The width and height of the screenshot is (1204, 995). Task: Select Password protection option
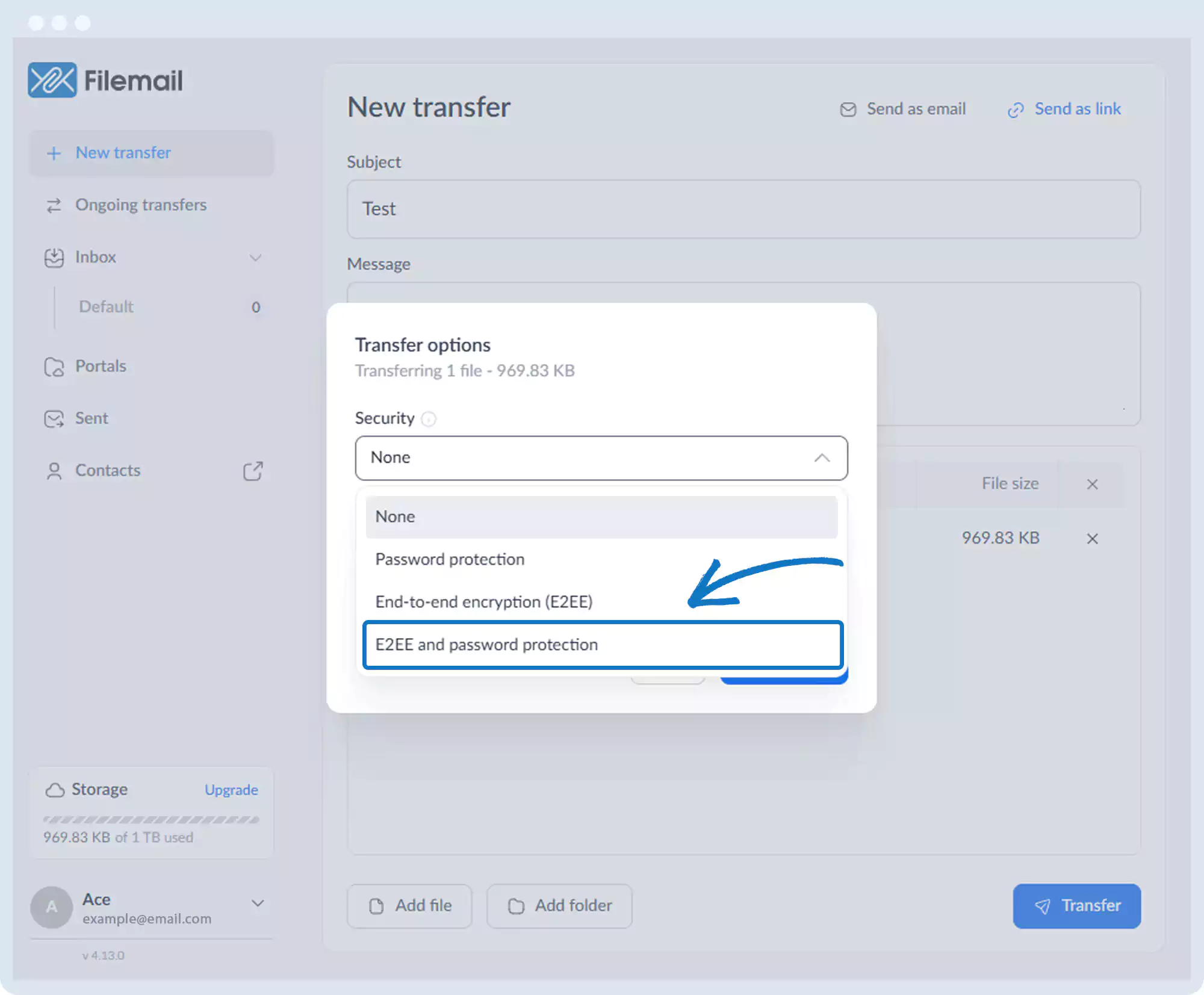pyautogui.click(x=450, y=559)
